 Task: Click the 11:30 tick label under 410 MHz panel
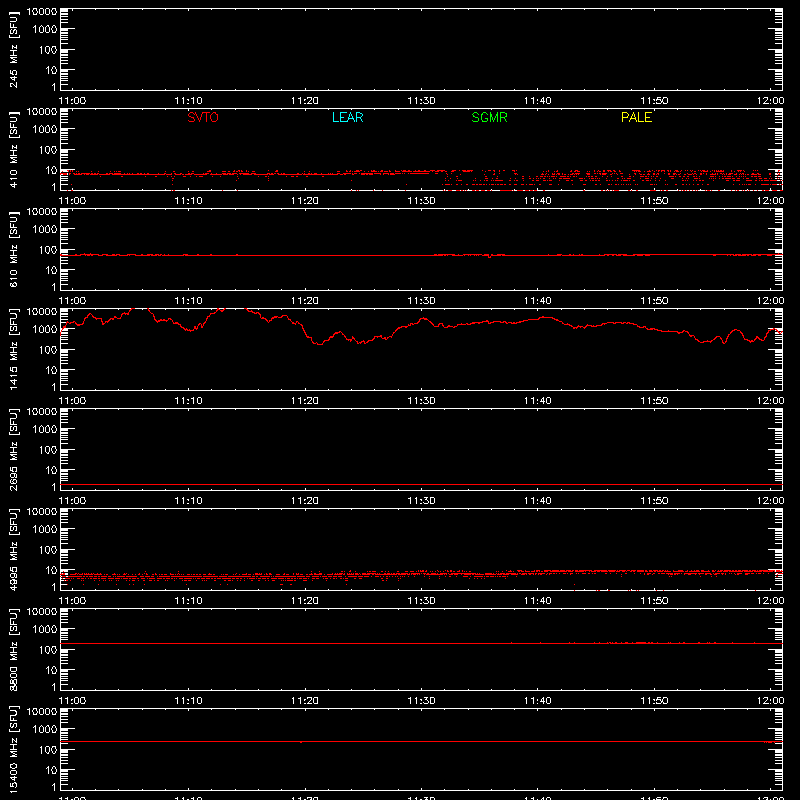pos(421,201)
